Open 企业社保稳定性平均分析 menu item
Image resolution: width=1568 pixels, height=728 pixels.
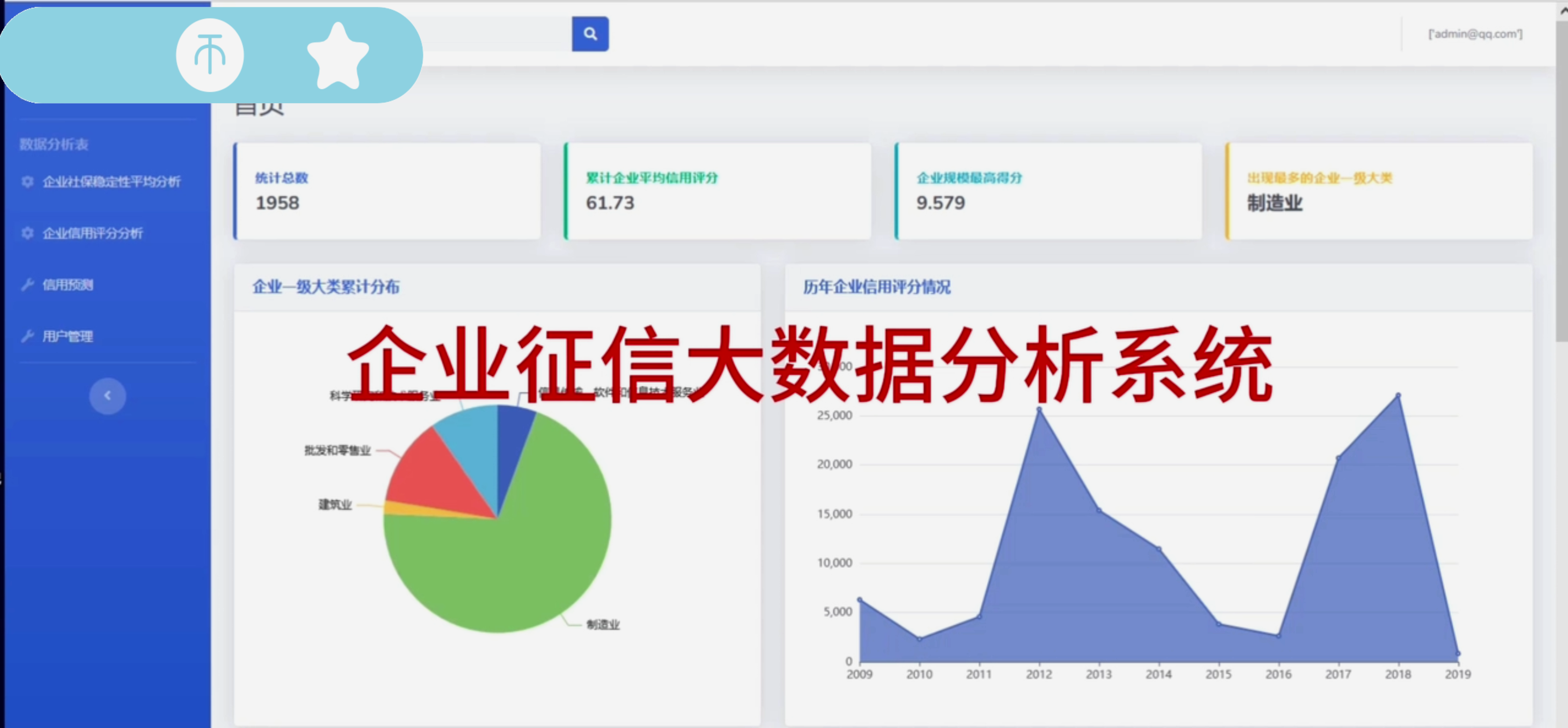pyautogui.click(x=111, y=181)
